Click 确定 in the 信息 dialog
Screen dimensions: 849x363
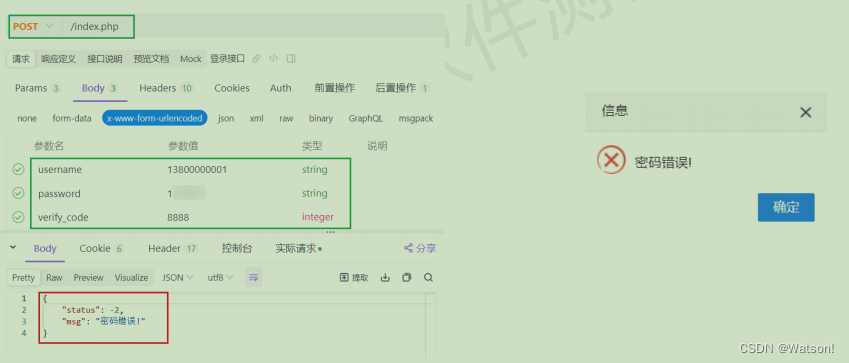pos(786,207)
